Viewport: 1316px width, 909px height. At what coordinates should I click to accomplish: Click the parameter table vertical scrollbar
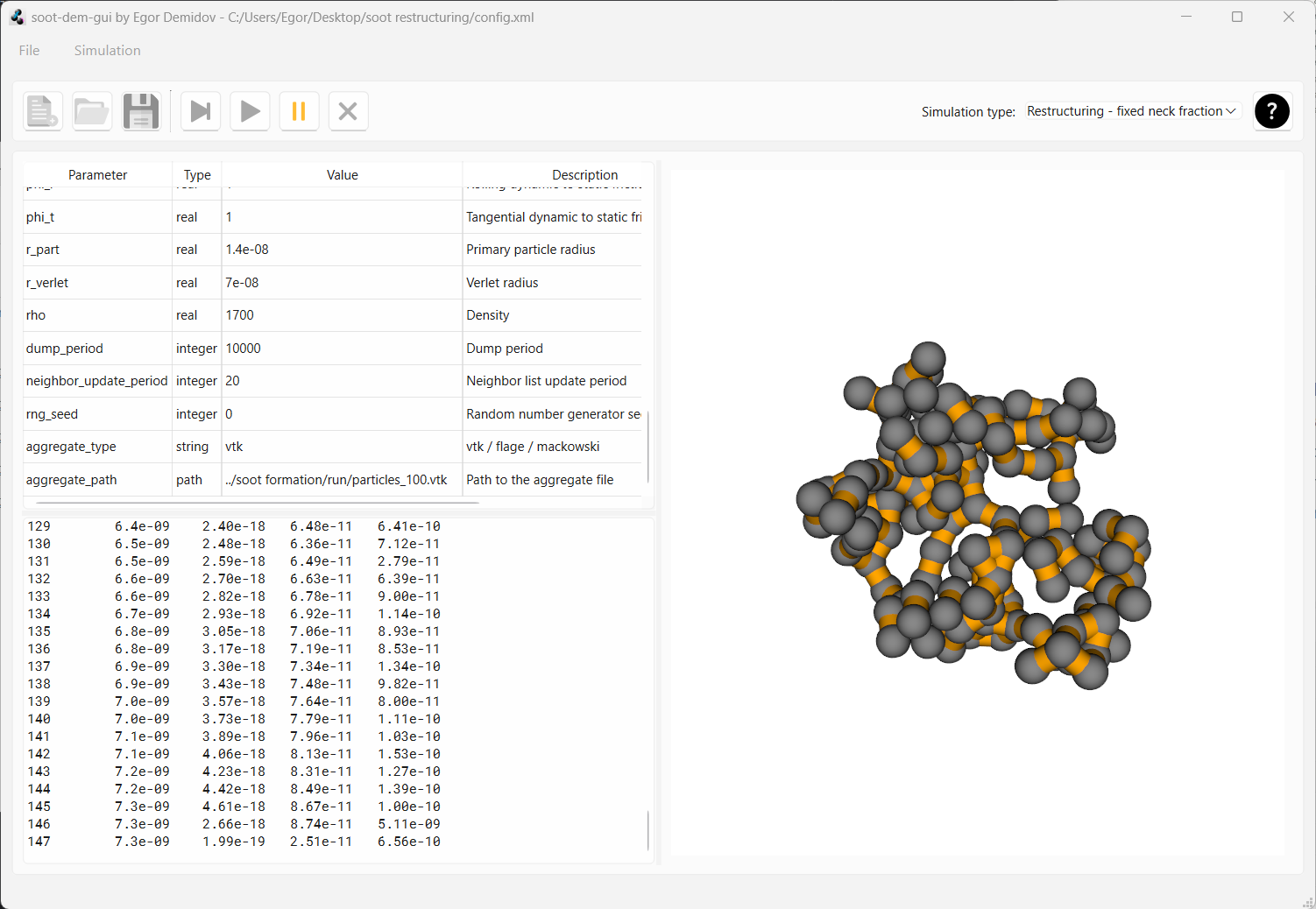pyautogui.click(x=647, y=447)
